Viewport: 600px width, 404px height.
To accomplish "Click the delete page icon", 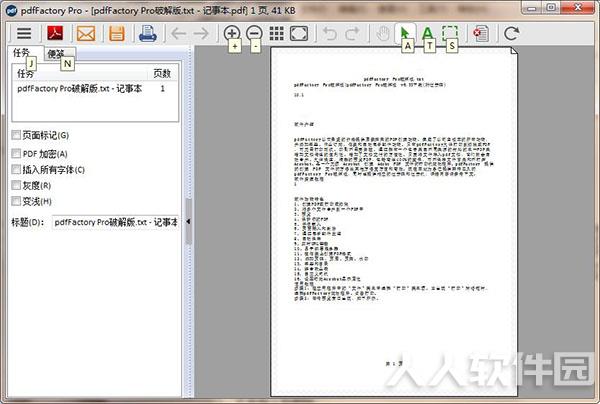I will pyautogui.click(x=481, y=34).
